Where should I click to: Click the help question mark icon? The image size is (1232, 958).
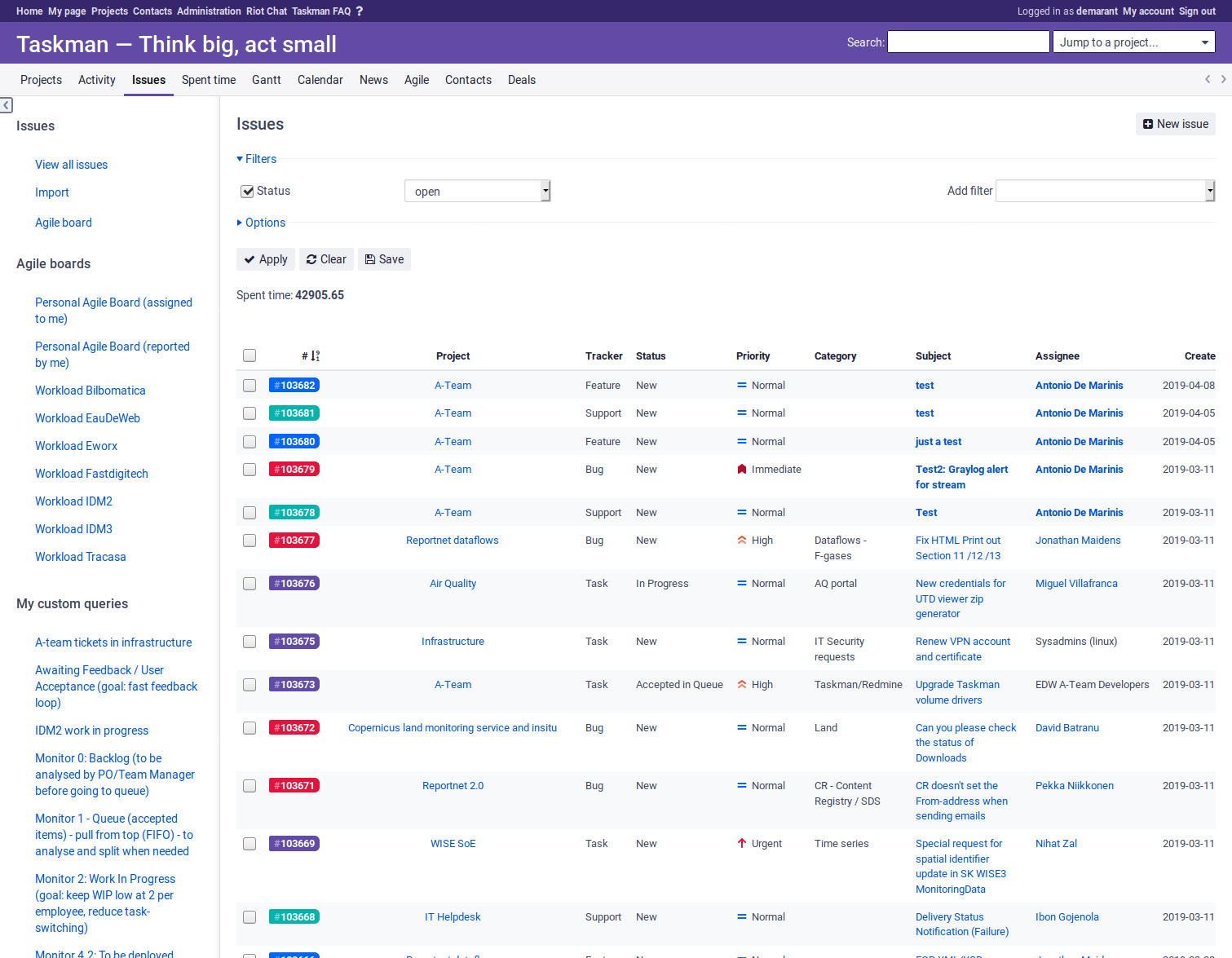click(360, 11)
